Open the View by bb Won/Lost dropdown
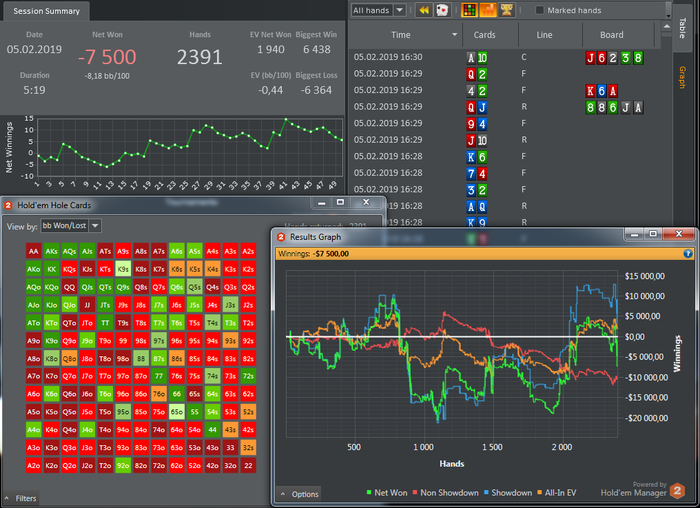Image resolution: width=700 pixels, height=508 pixels. pyautogui.click(x=71, y=226)
